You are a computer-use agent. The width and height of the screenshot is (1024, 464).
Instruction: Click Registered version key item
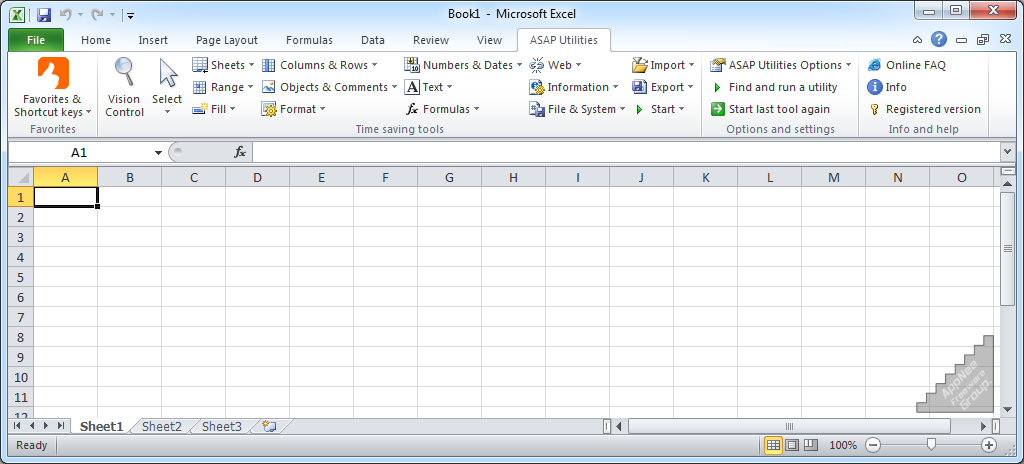coord(924,109)
